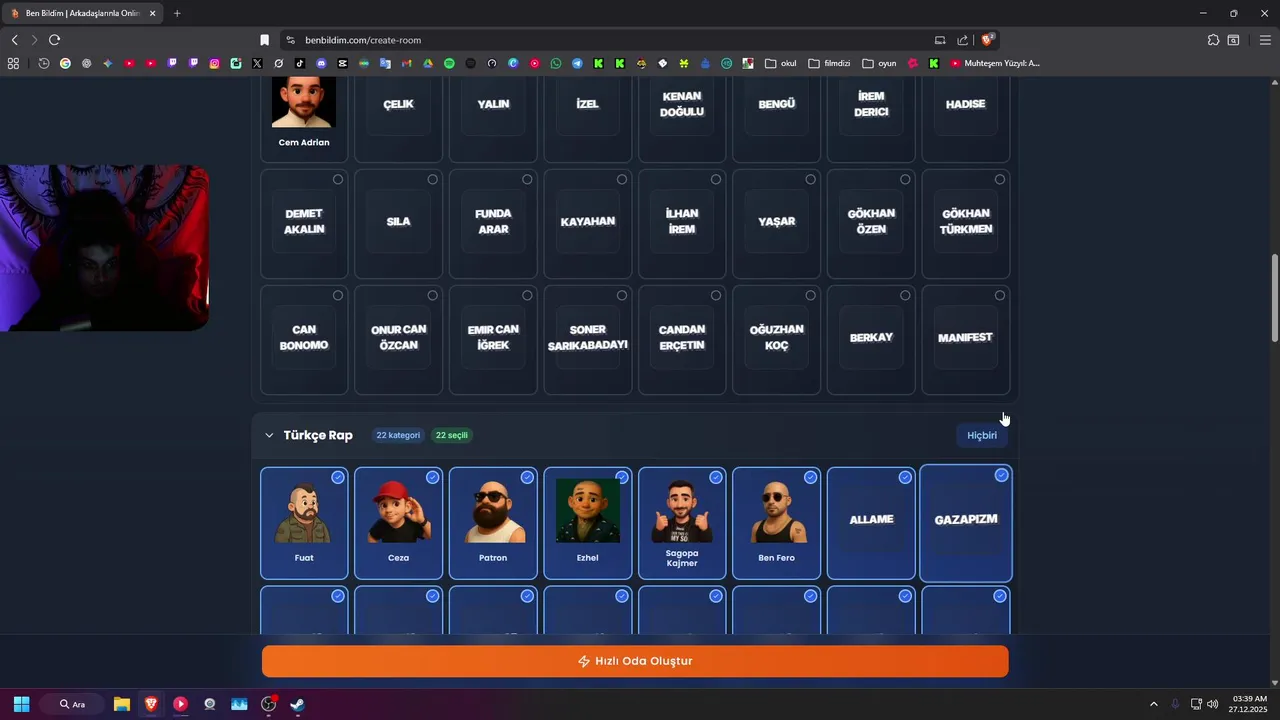
Task: Open browser extensions puzzle icon
Action: pos(1213,40)
